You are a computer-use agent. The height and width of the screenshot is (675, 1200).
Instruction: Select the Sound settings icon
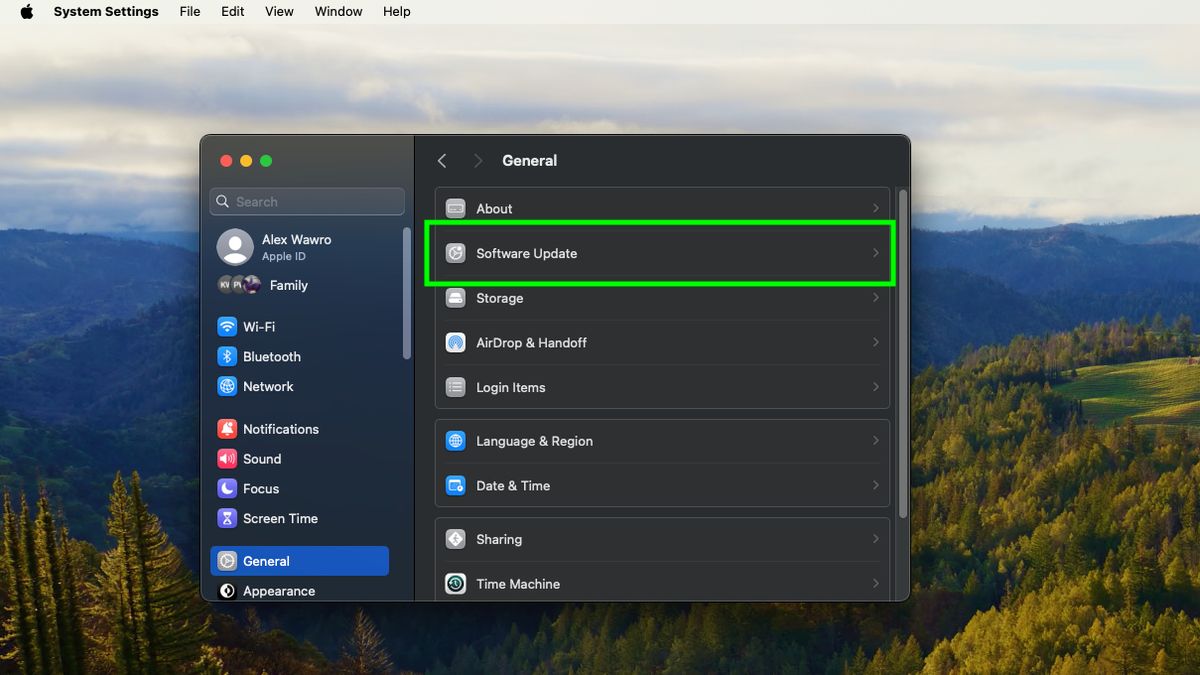pos(261,458)
